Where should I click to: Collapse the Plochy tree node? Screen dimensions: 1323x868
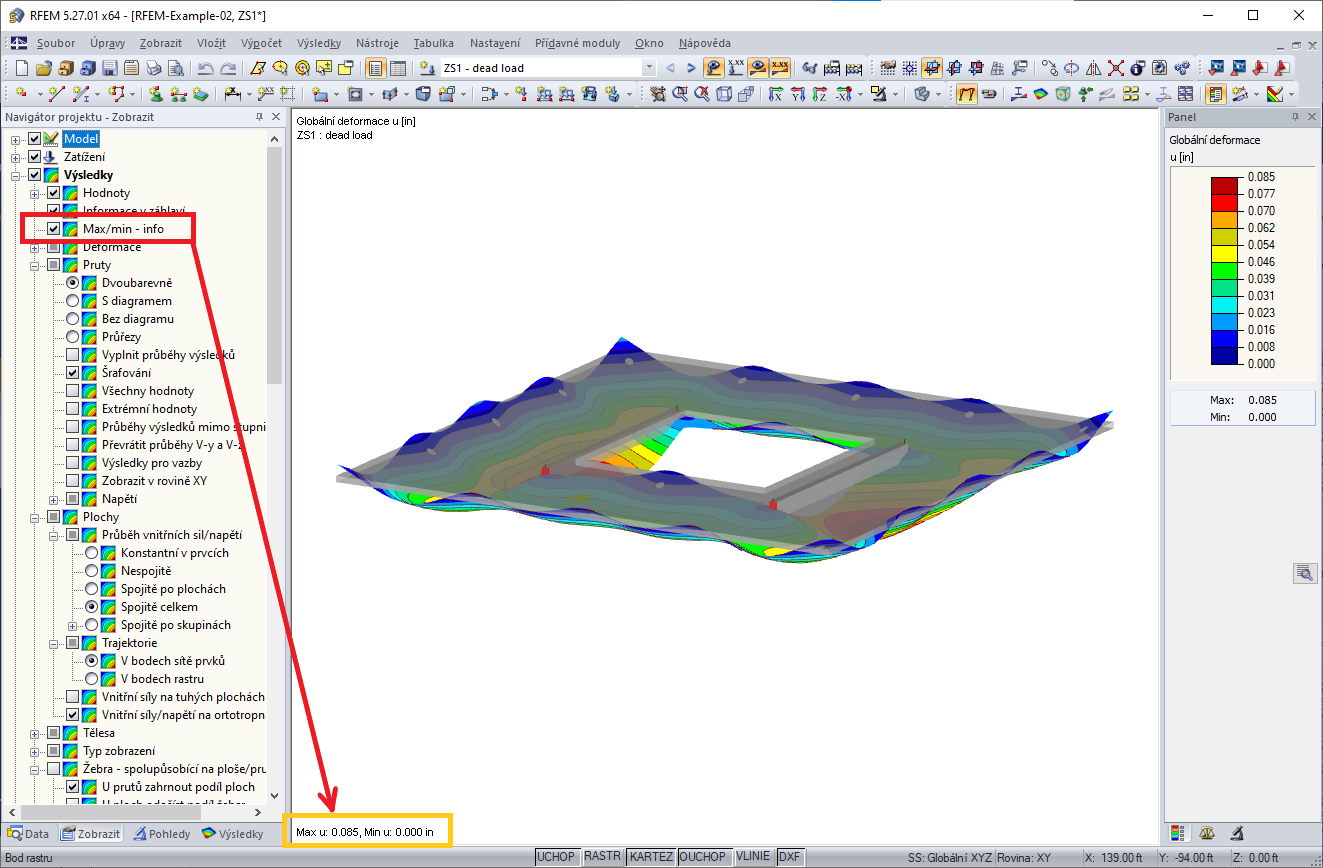coord(35,517)
